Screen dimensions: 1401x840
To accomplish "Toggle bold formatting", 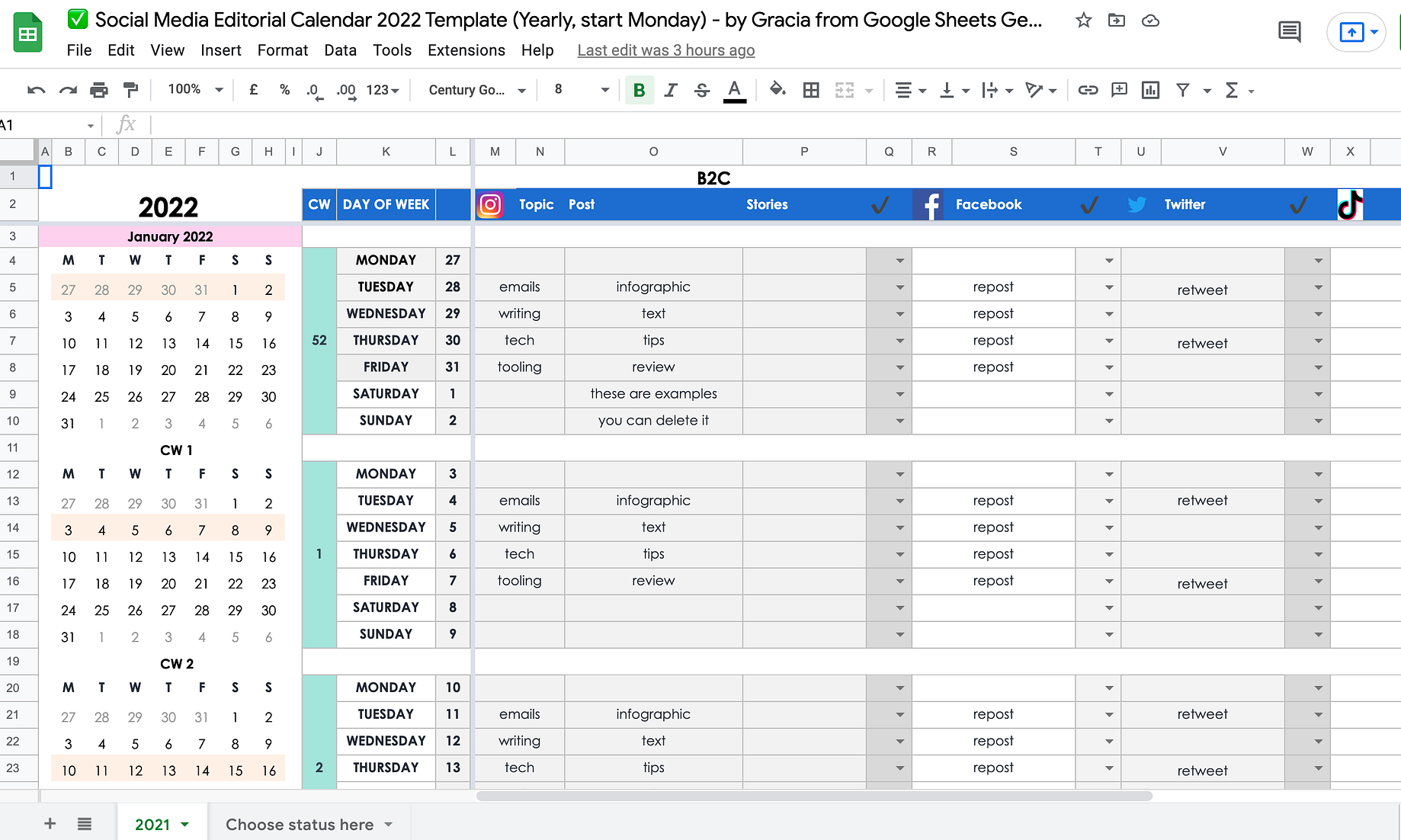I will click(x=639, y=89).
